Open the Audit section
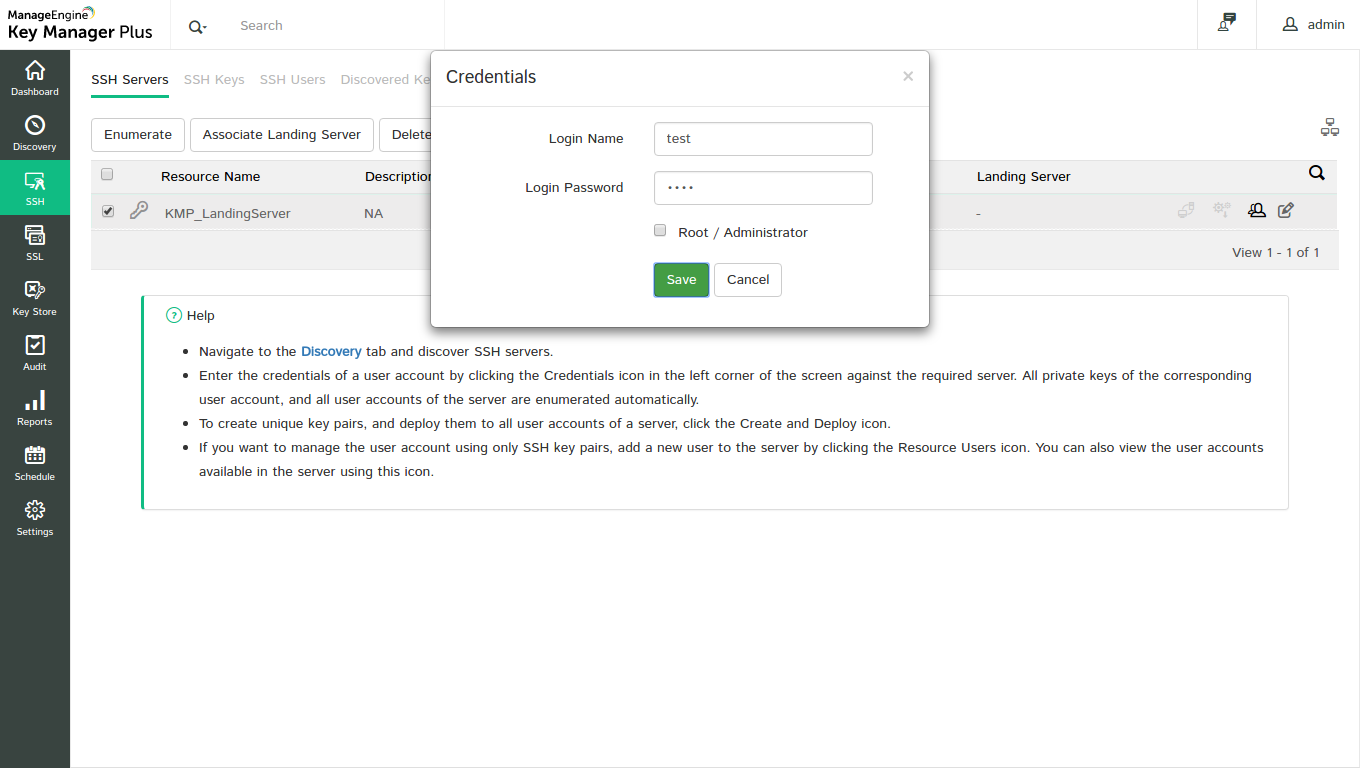The height and width of the screenshot is (768, 1360). click(35, 353)
